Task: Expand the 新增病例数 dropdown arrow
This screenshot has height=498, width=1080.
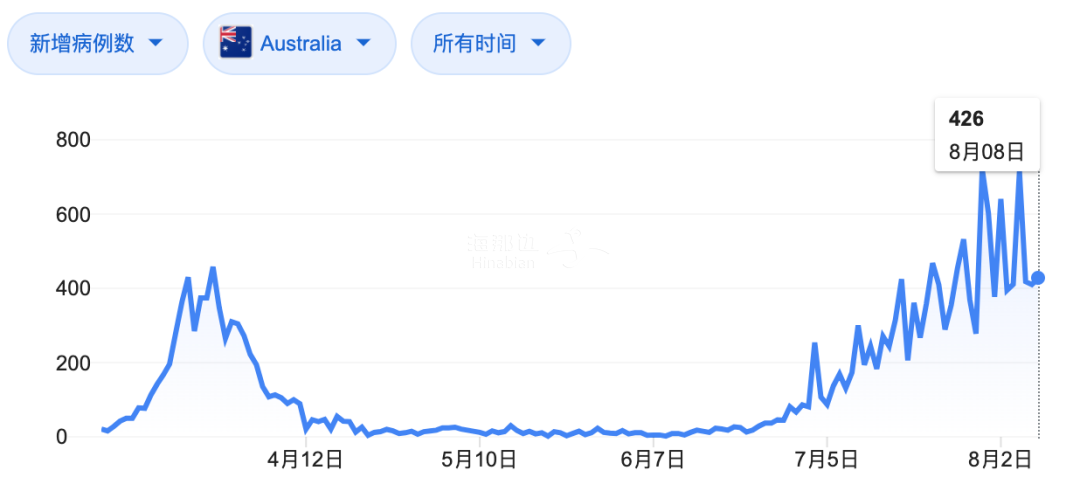Action: coord(155,43)
